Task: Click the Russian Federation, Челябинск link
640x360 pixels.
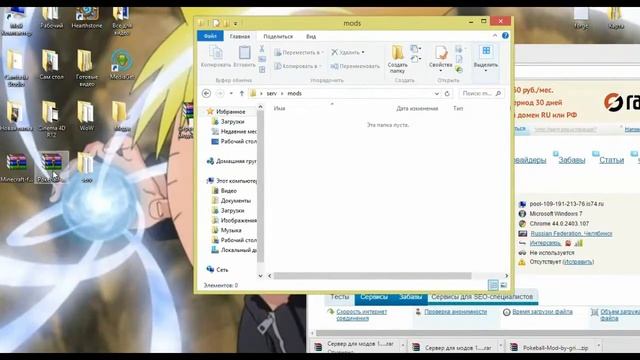Action: [x=571, y=233]
